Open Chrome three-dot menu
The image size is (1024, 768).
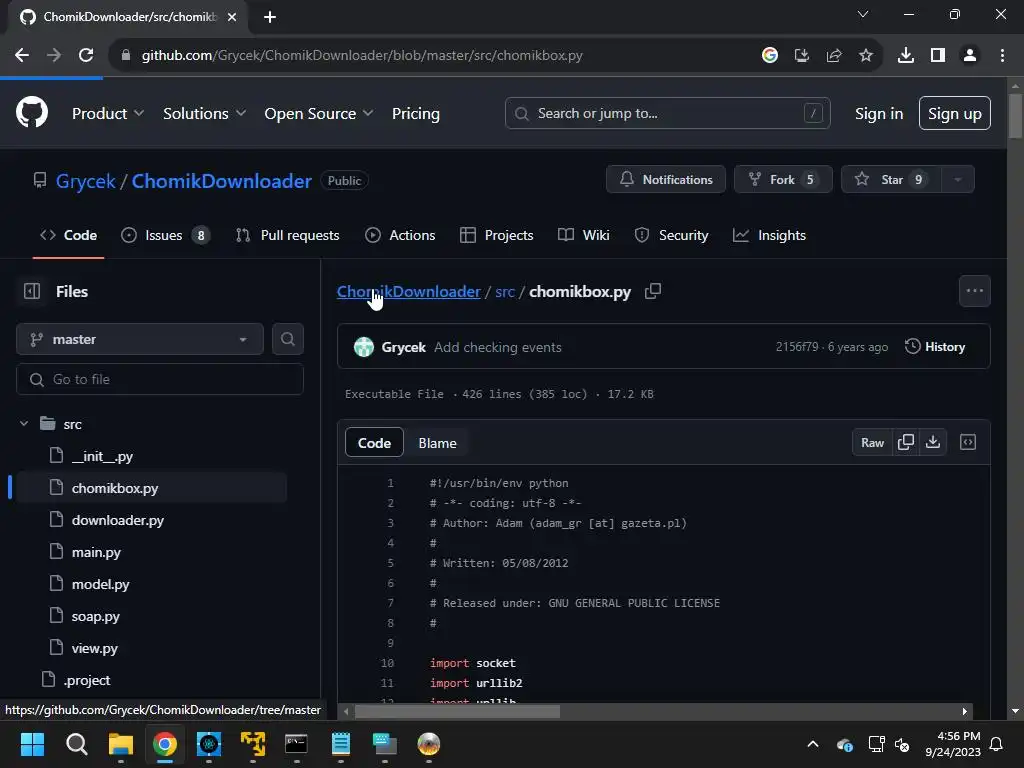pos(1002,56)
